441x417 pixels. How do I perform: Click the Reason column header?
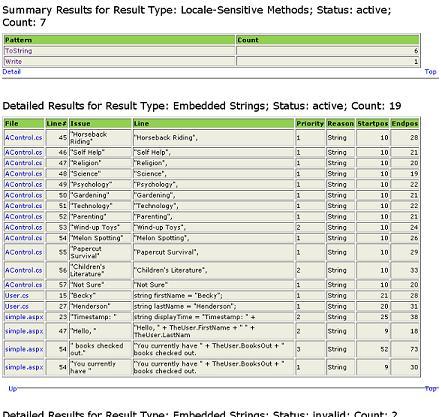[340, 123]
